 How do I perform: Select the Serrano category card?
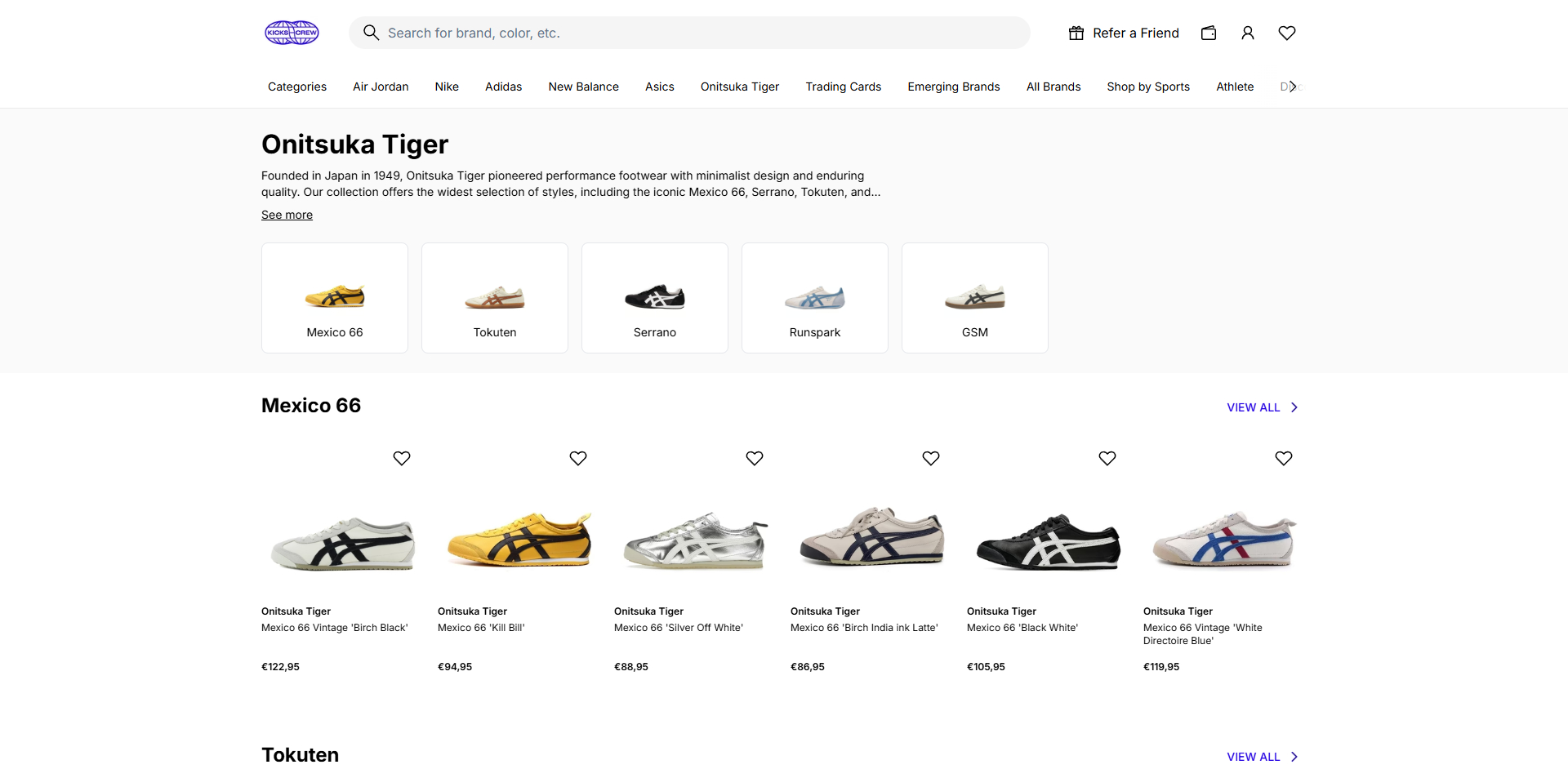point(654,297)
